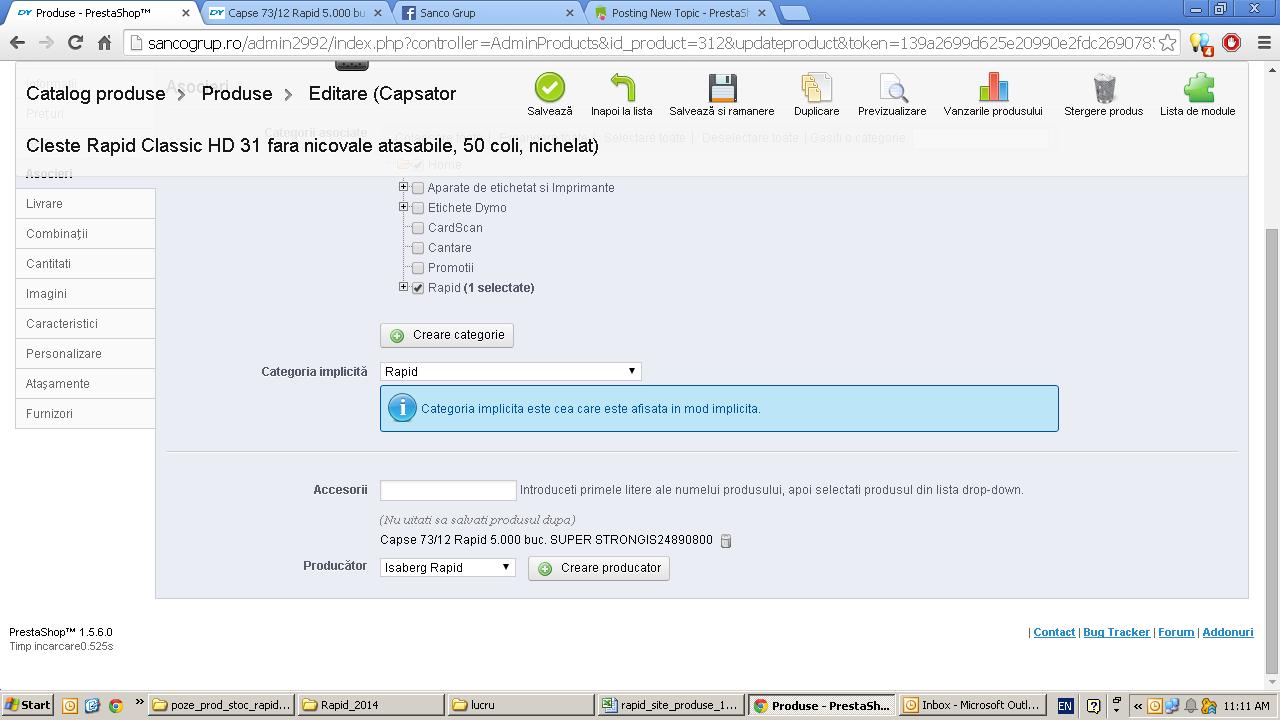Check the Aparate de etichetat si Imprimante category
Screen dimensions: 1280x720
pyautogui.click(x=418, y=188)
